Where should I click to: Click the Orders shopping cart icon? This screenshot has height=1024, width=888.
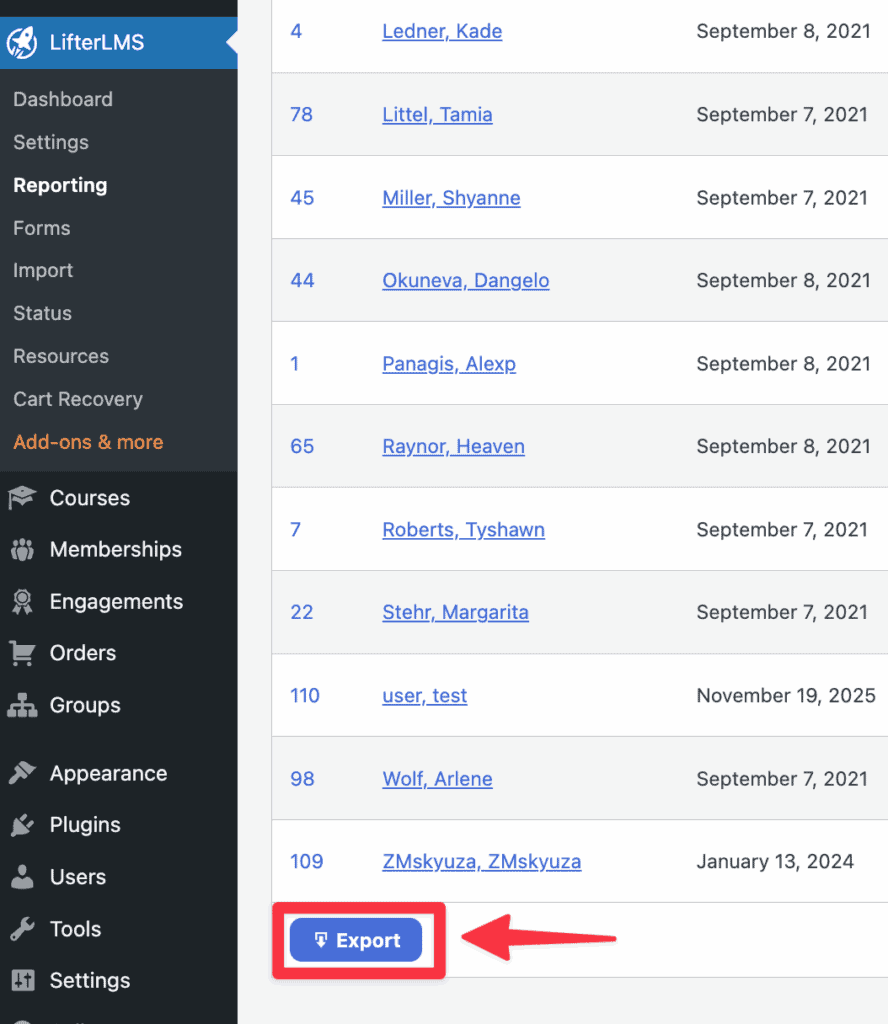click(x=22, y=653)
